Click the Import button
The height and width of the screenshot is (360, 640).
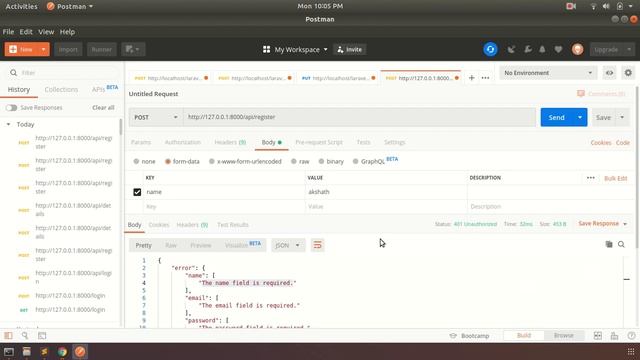point(68,49)
